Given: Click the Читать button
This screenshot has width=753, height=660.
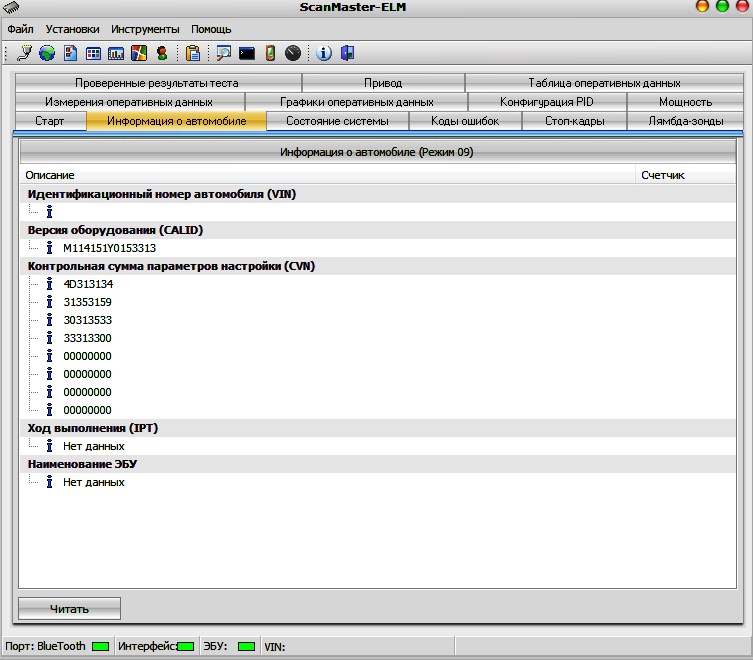Looking at the screenshot, I should (69, 609).
